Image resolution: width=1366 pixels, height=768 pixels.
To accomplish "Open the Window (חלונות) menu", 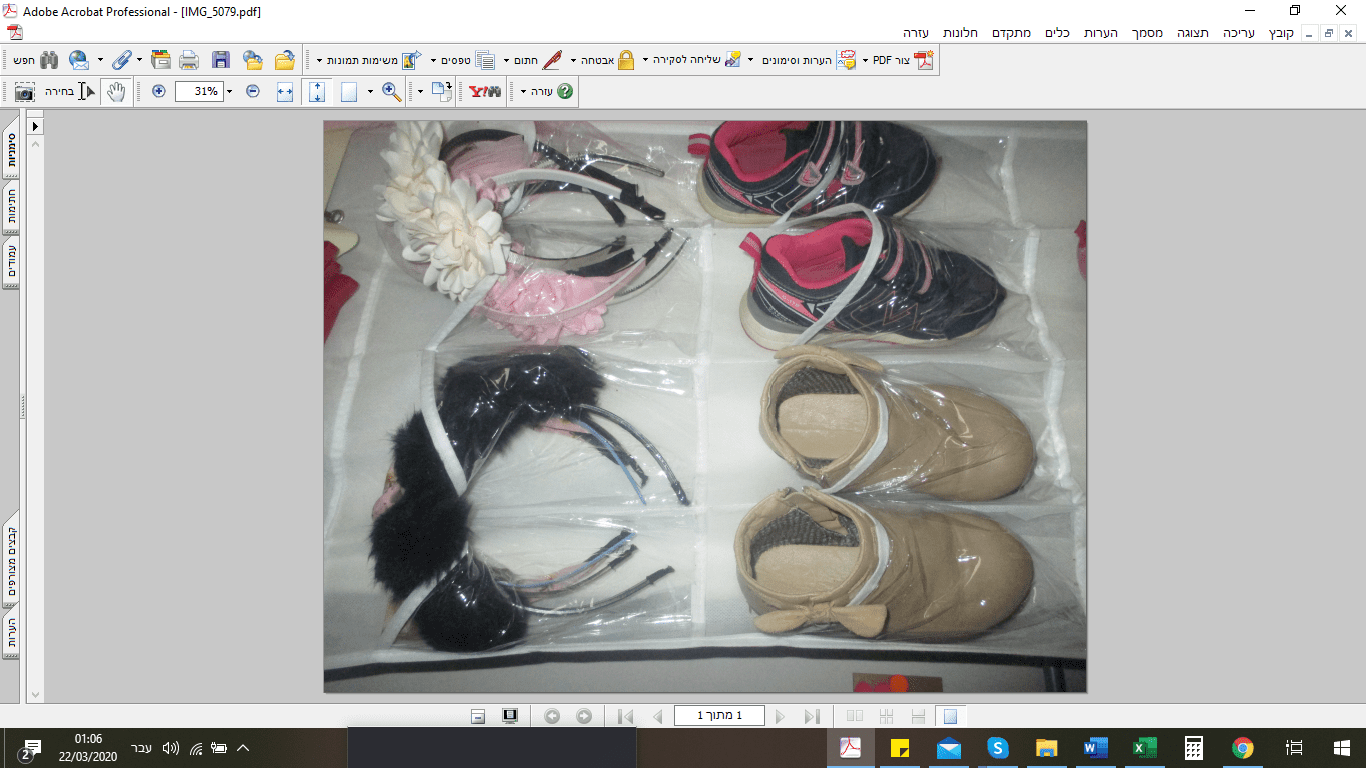I will pyautogui.click(x=960, y=33).
